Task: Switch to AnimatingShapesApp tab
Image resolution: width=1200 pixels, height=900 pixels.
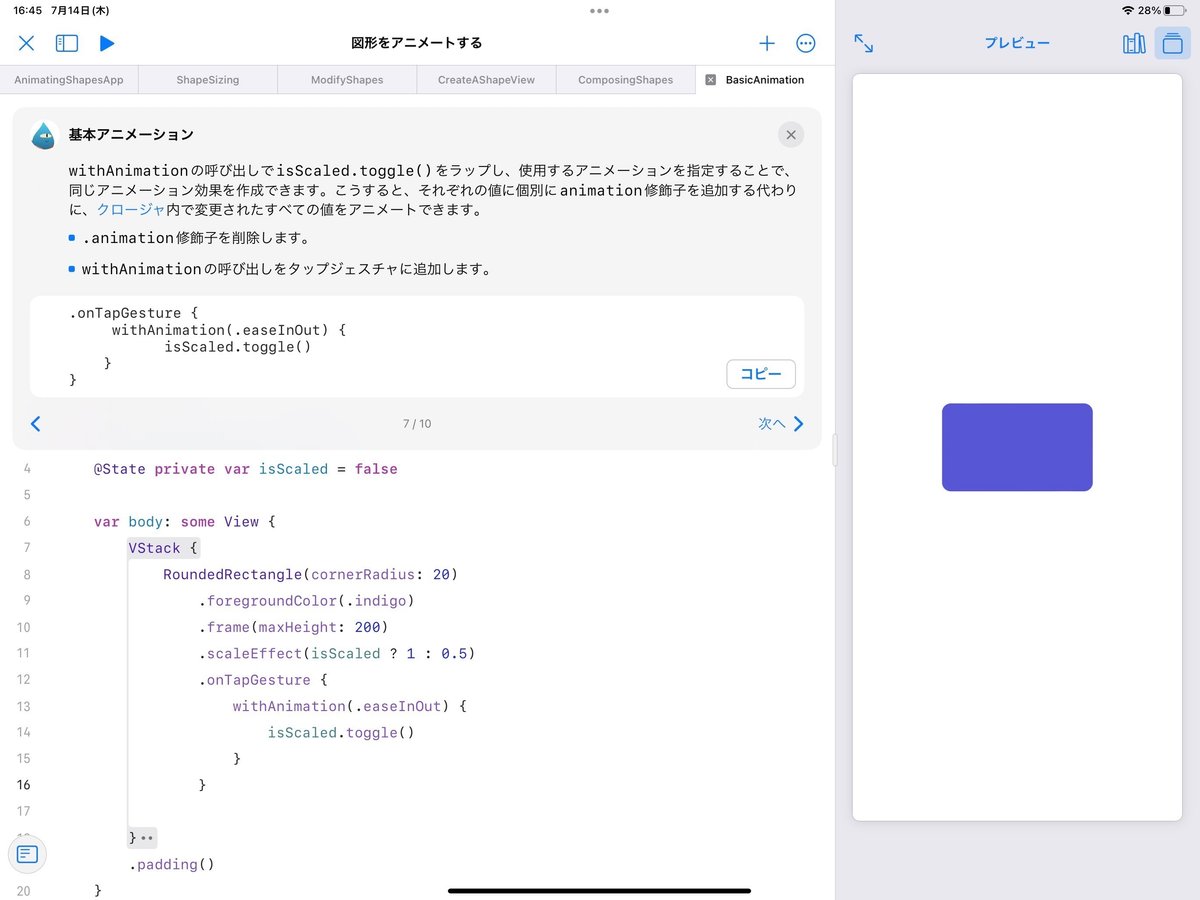Action: coord(69,80)
